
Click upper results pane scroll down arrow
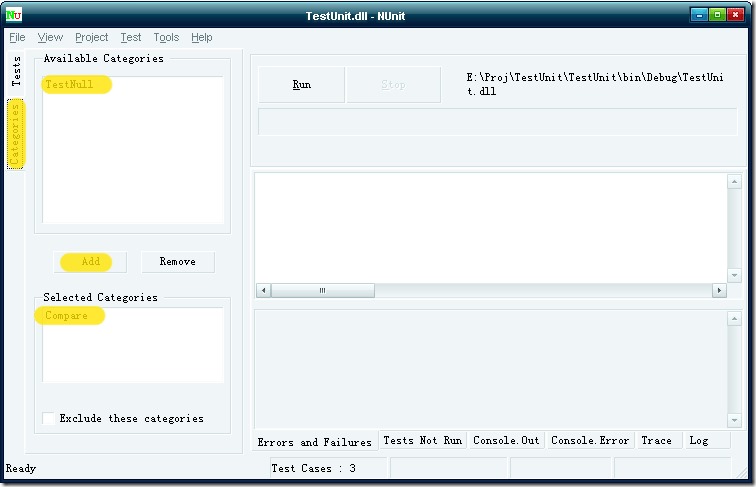(734, 275)
